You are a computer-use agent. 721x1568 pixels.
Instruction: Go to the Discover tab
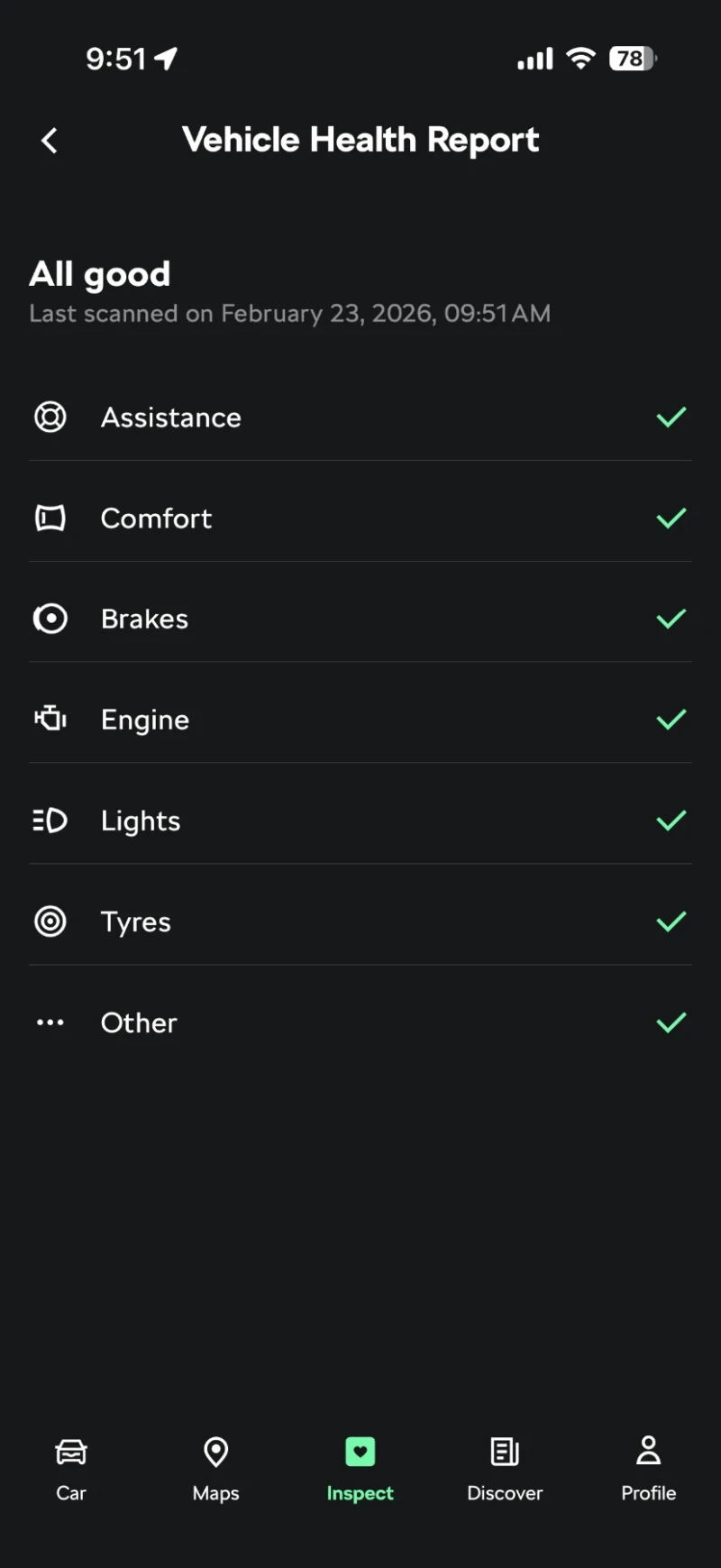point(505,1469)
